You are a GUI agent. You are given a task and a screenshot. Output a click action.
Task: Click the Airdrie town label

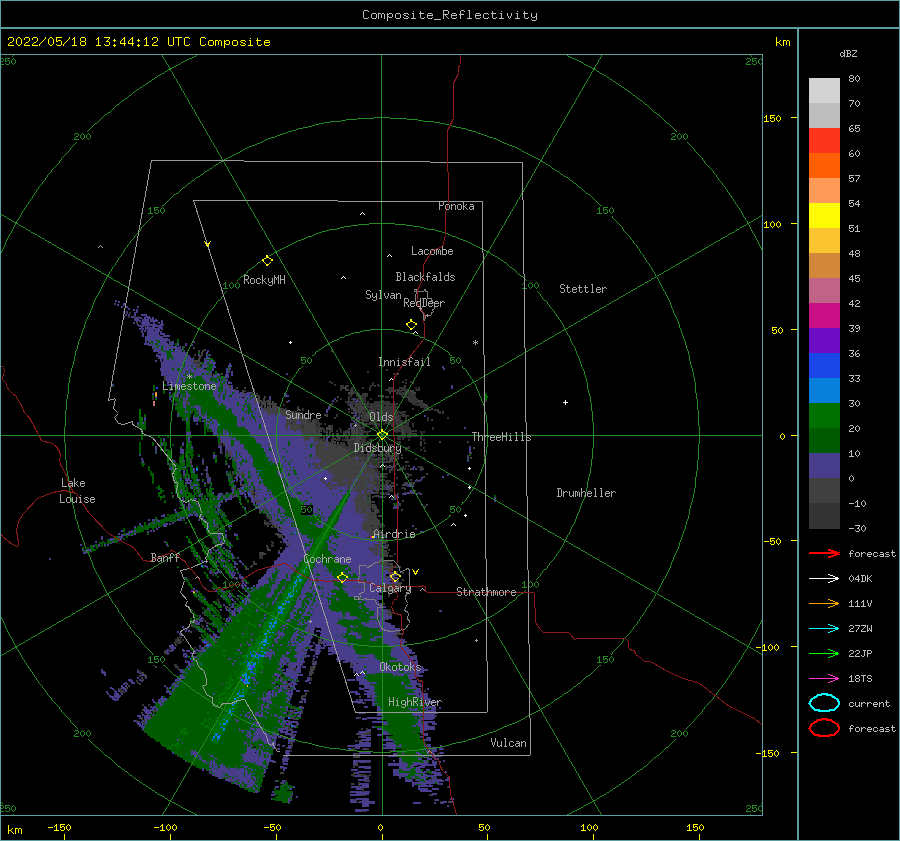click(394, 534)
